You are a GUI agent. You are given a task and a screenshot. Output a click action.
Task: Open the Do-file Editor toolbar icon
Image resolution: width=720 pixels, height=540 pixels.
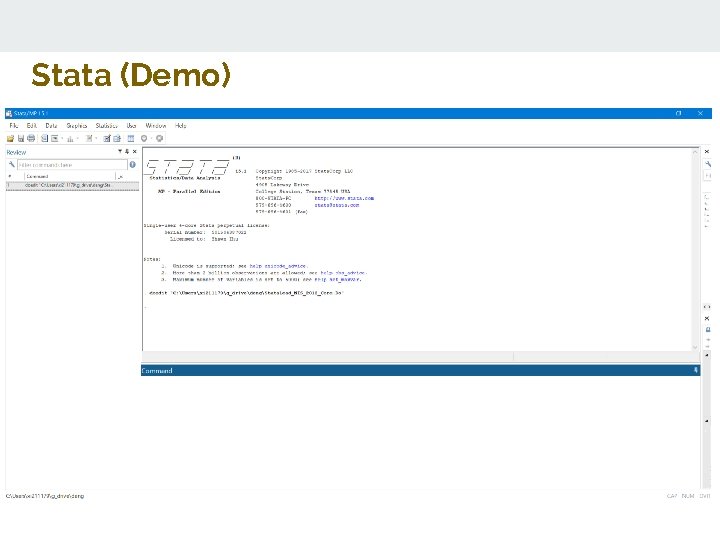pyautogui.click(x=89, y=138)
